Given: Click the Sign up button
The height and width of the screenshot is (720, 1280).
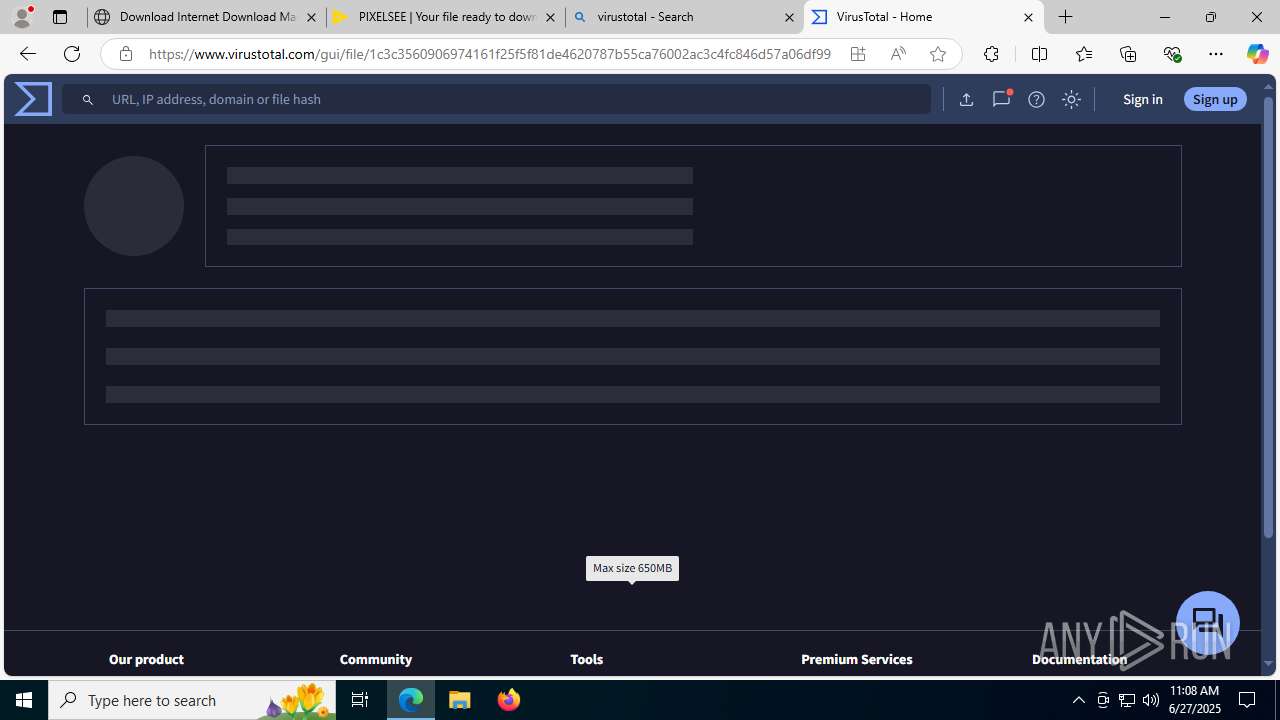Looking at the screenshot, I should click(1215, 99).
